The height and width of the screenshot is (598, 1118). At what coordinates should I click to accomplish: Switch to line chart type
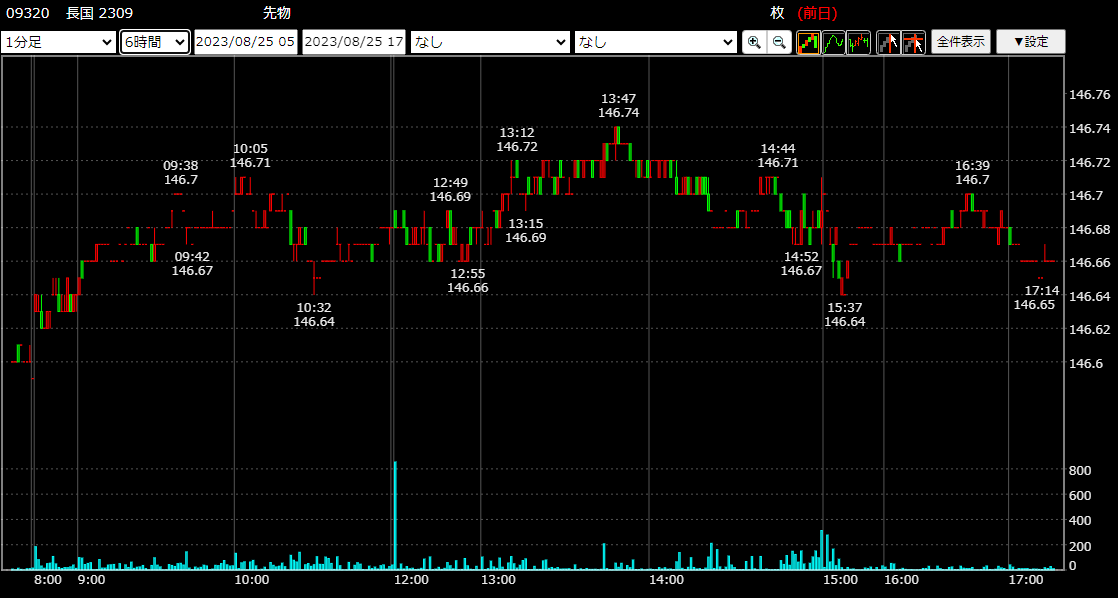coord(834,42)
